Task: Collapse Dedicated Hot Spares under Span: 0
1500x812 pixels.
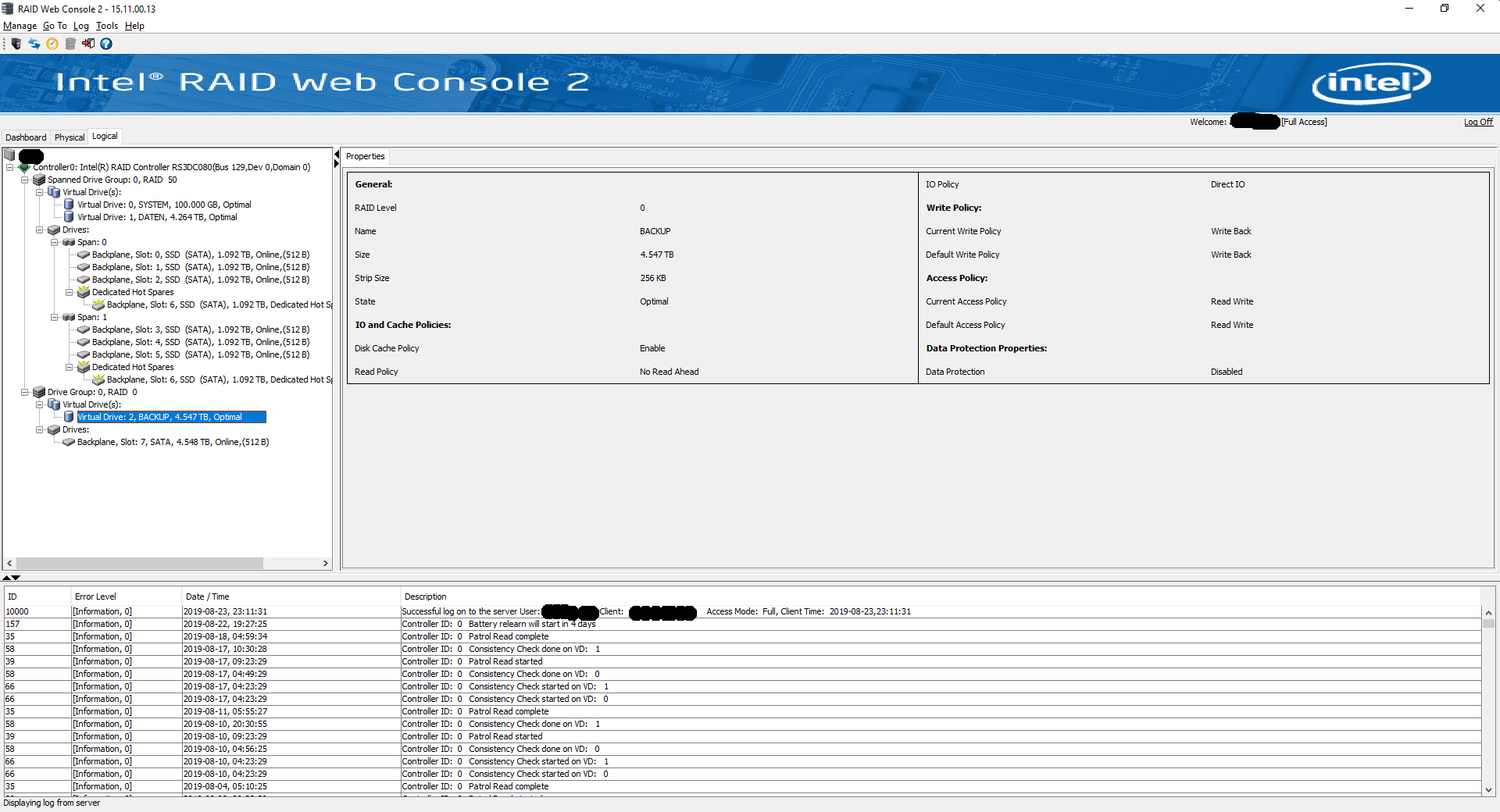Action: tap(69, 292)
